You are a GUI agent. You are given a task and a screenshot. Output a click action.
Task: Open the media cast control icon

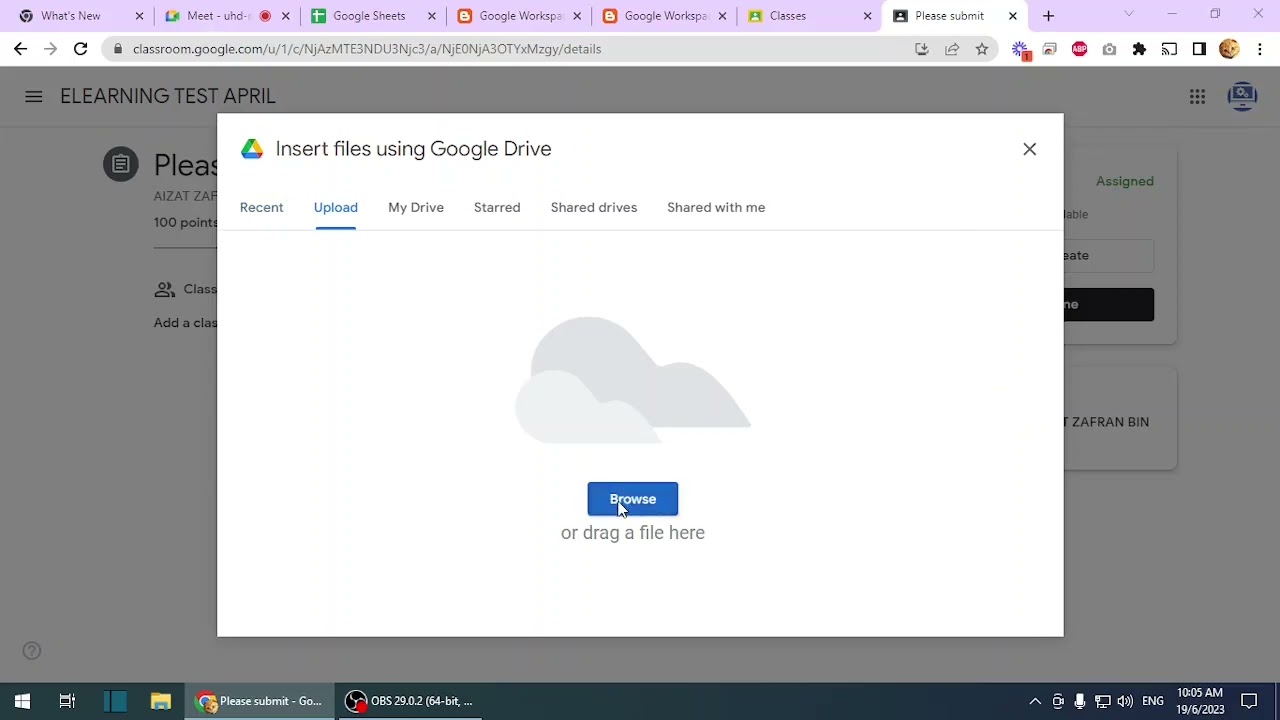[x=1169, y=49]
